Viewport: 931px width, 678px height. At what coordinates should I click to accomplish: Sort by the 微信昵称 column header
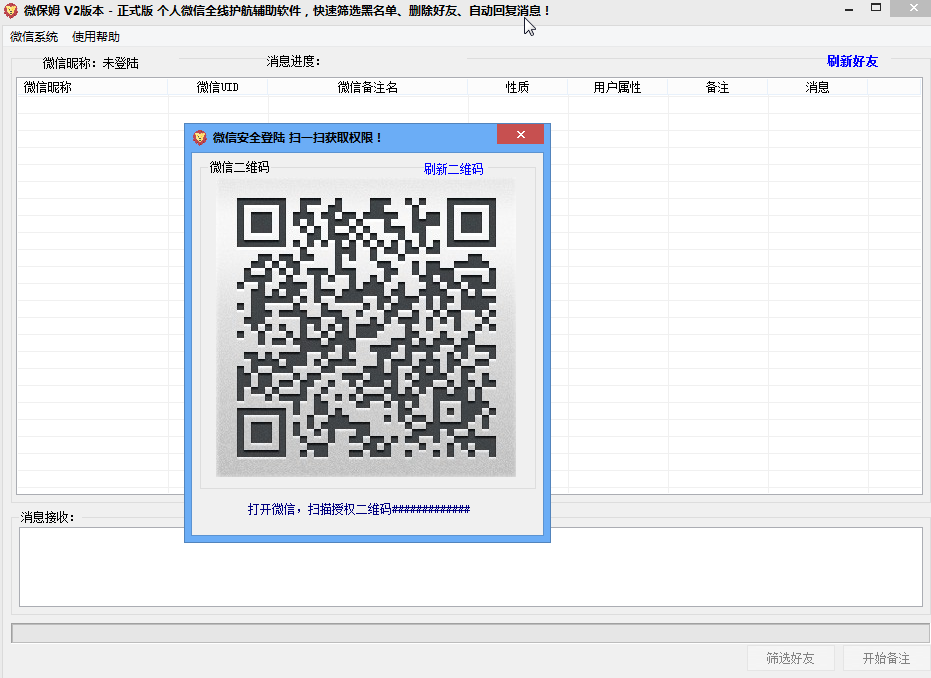(x=92, y=87)
